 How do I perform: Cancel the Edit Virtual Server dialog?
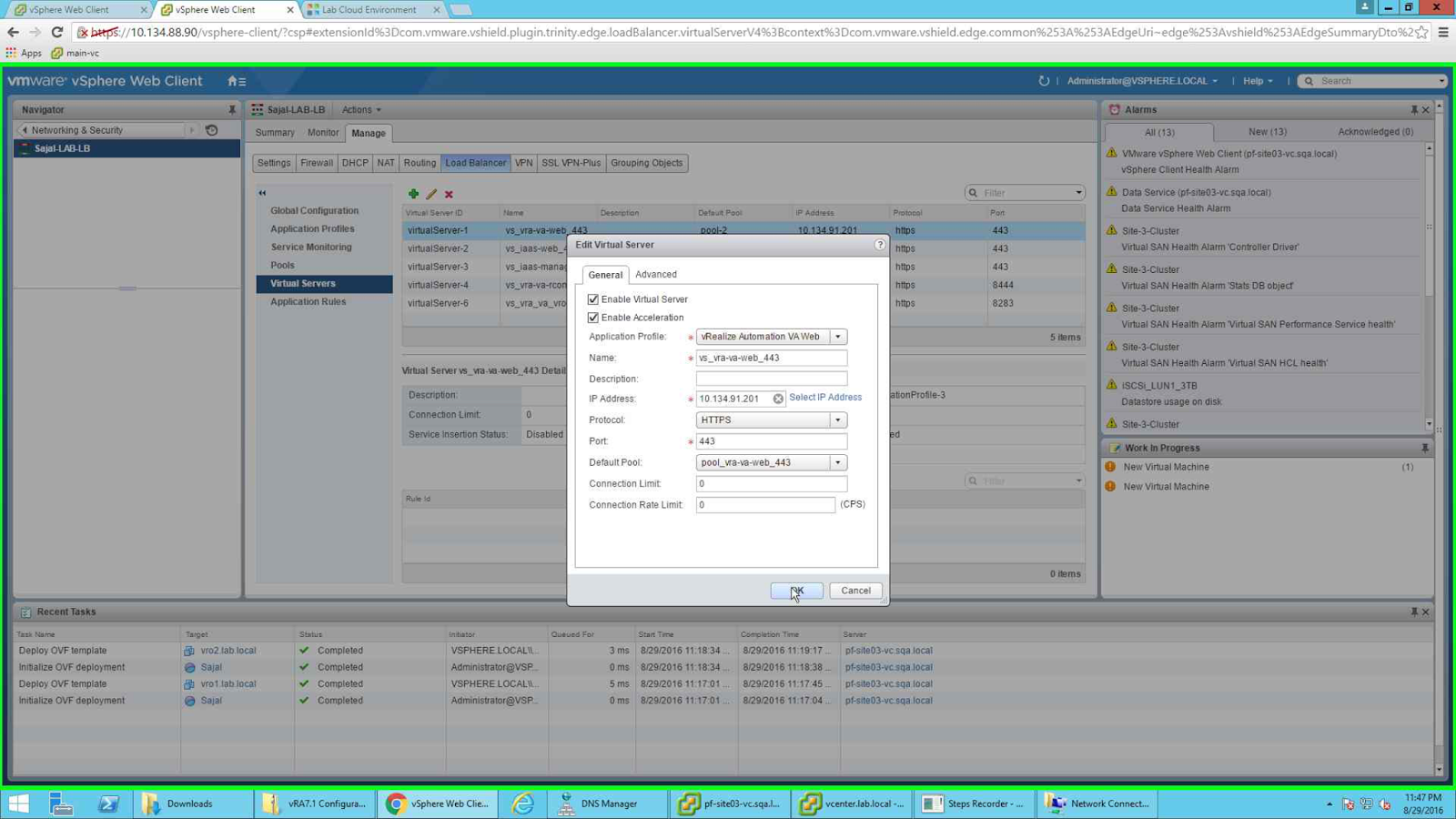(x=855, y=591)
